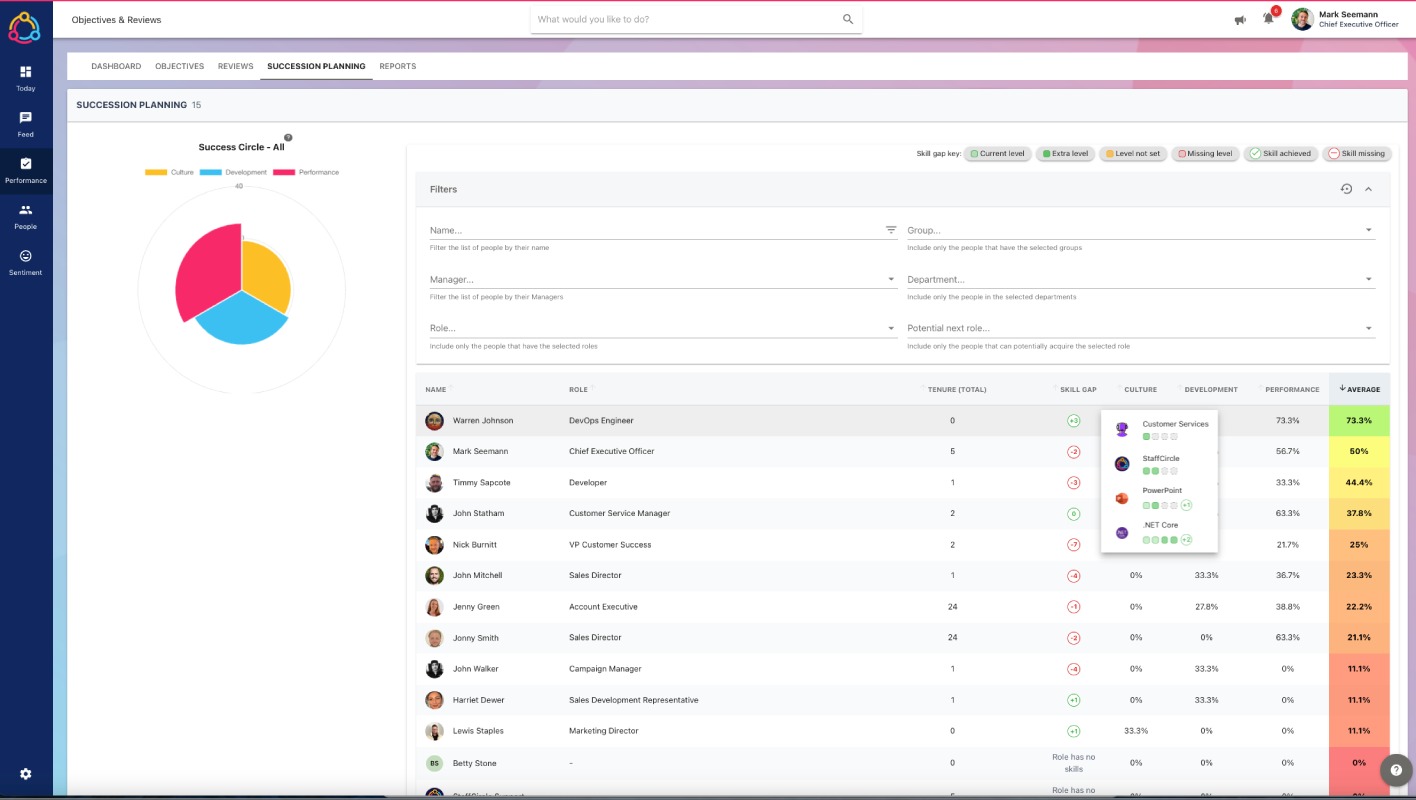This screenshot has height=800, width=1416.
Task: Switch to the Reports tab
Action: click(398, 66)
